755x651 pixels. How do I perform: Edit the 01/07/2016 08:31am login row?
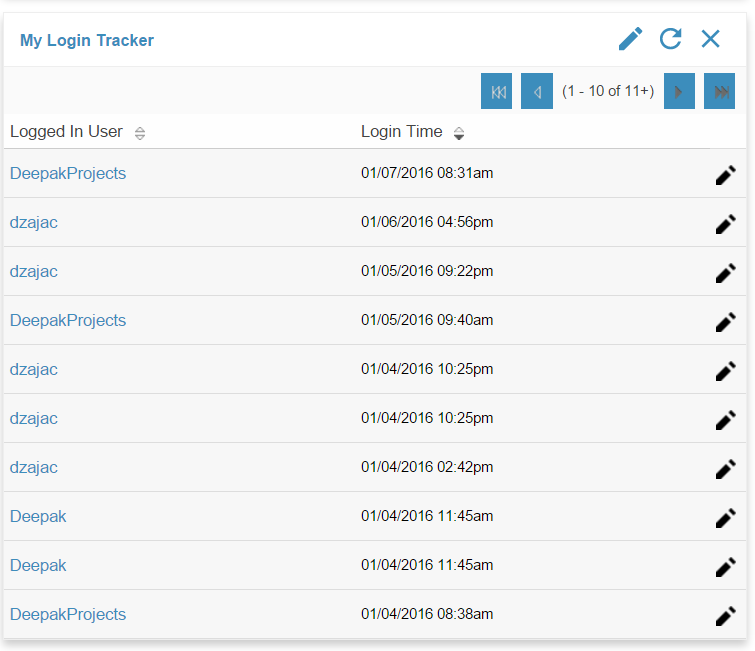point(726,175)
